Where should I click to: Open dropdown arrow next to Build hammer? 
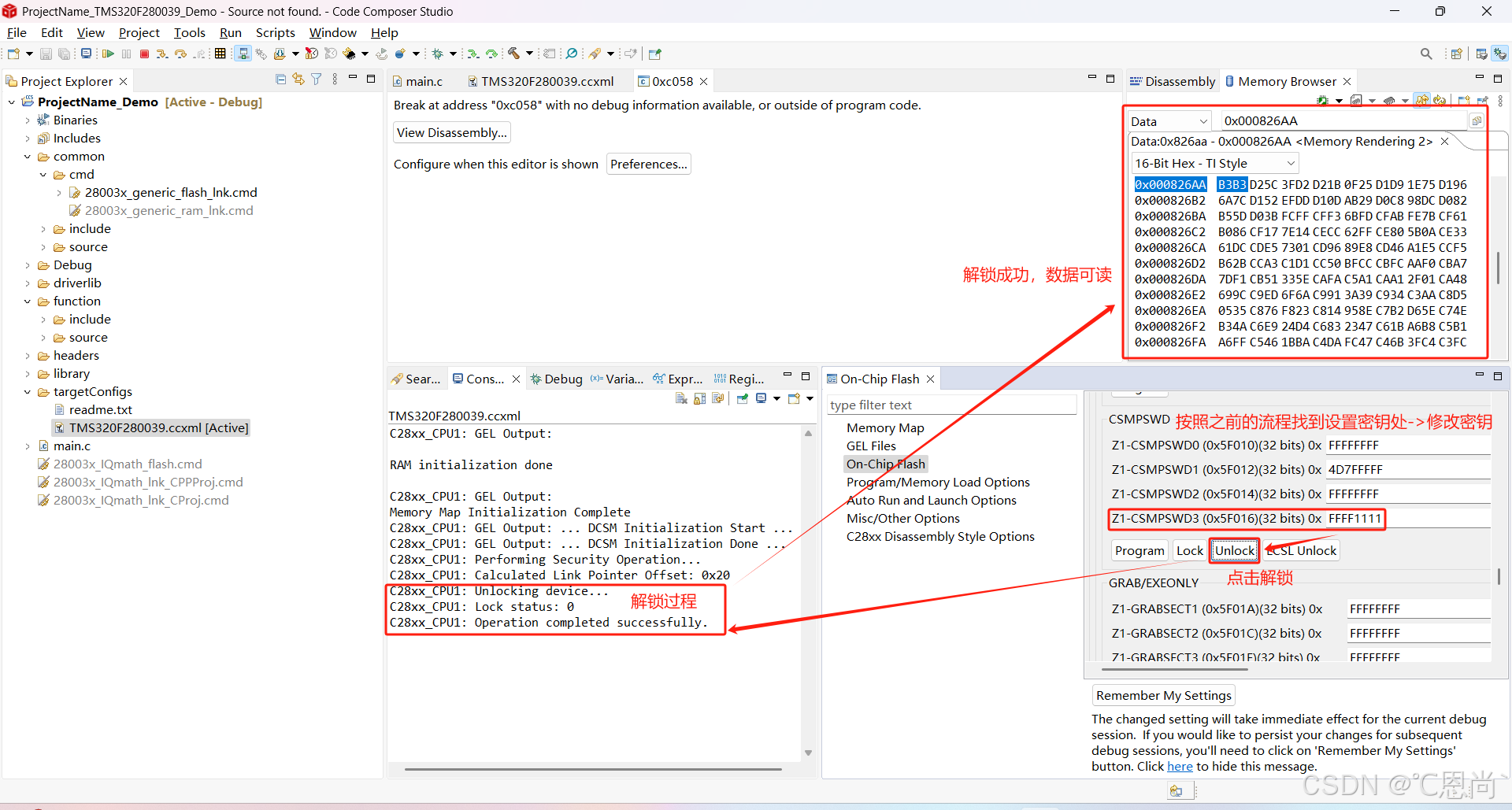[529, 54]
